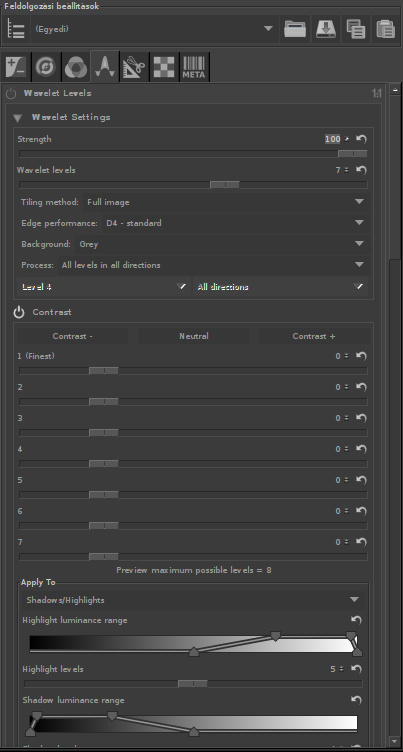Switch to the Detail tab icon

pyautogui.click(x=46, y=67)
